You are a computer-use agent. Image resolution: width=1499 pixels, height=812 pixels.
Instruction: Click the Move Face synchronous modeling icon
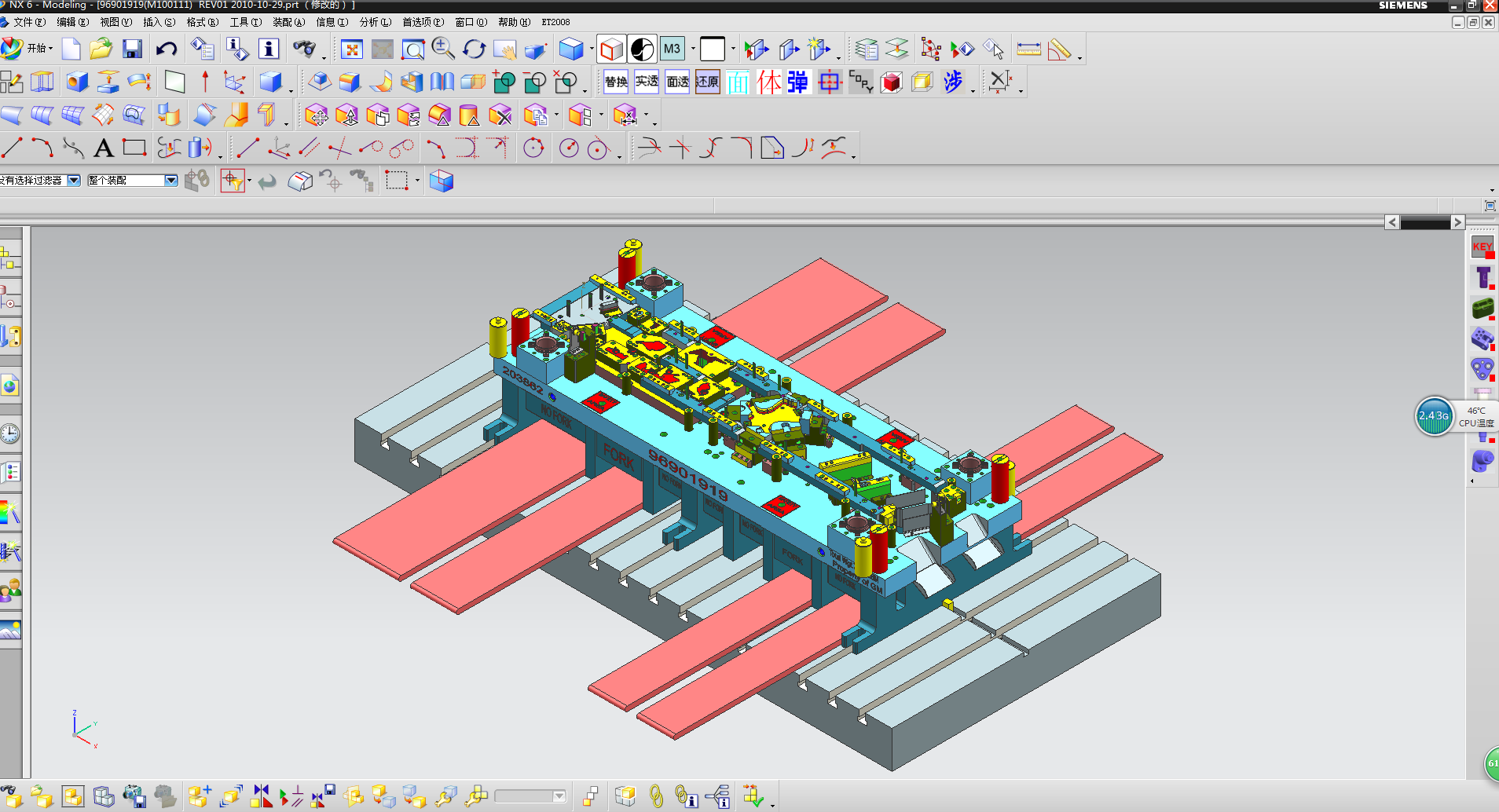tap(317, 115)
